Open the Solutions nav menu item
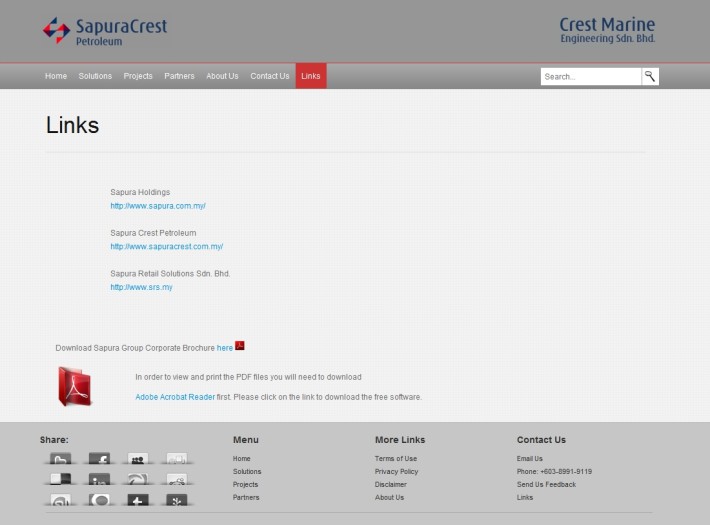710x525 pixels. (95, 76)
